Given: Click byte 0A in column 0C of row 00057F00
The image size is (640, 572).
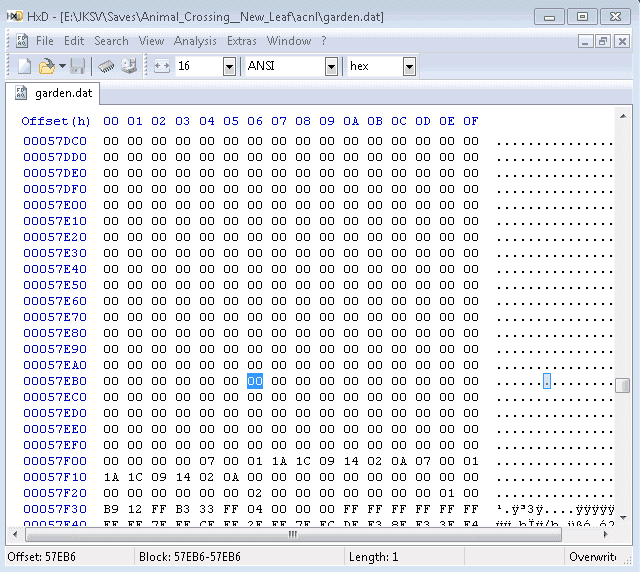Looking at the screenshot, I should (x=399, y=461).
